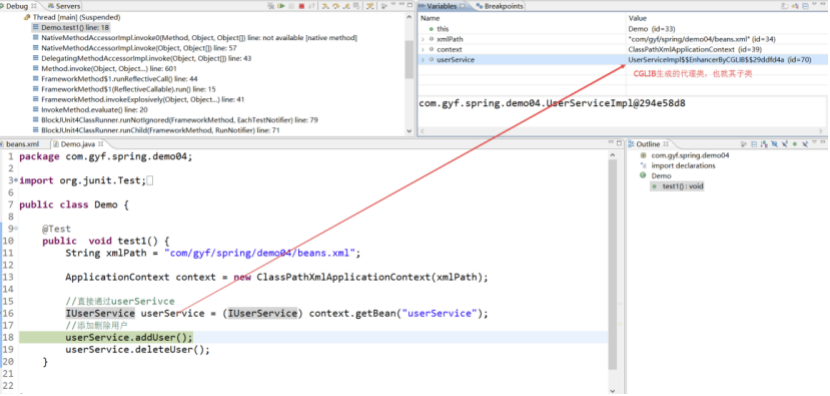Click the Step Over icon

tap(336, 6)
